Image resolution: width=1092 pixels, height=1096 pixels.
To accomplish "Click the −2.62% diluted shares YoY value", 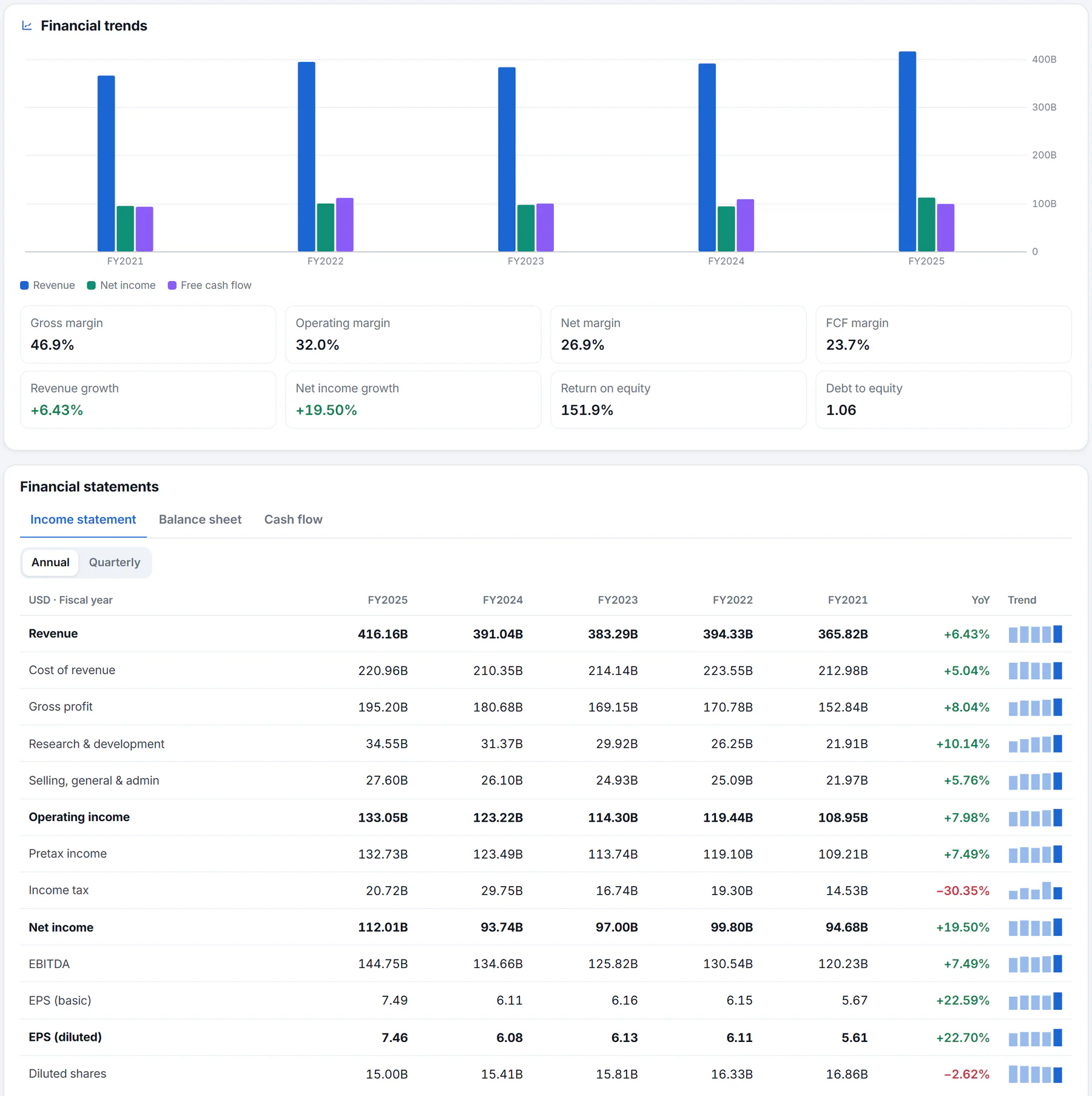I will pos(966,1074).
